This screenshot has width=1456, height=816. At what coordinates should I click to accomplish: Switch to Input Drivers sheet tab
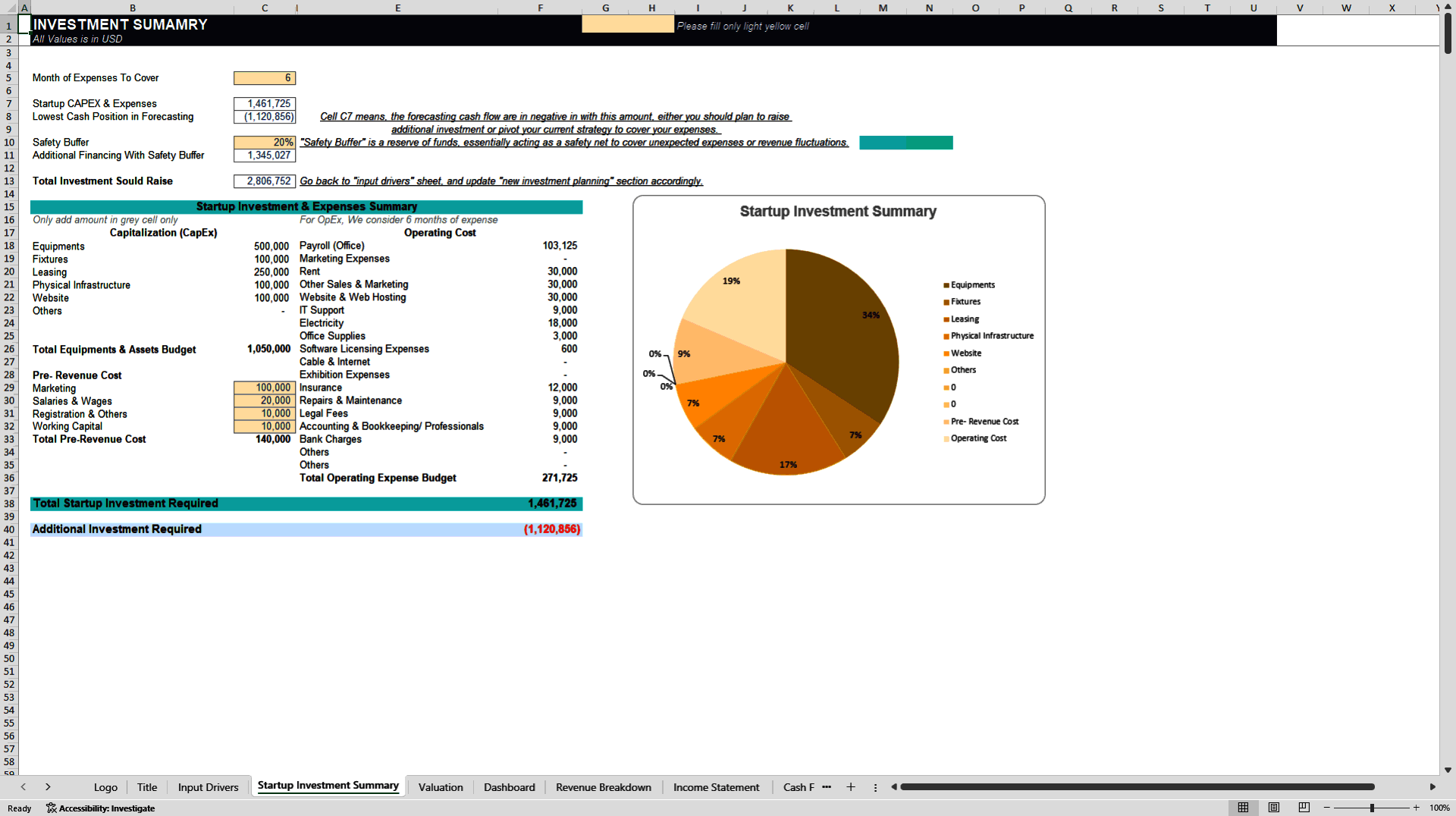click(x=208, y=787)
